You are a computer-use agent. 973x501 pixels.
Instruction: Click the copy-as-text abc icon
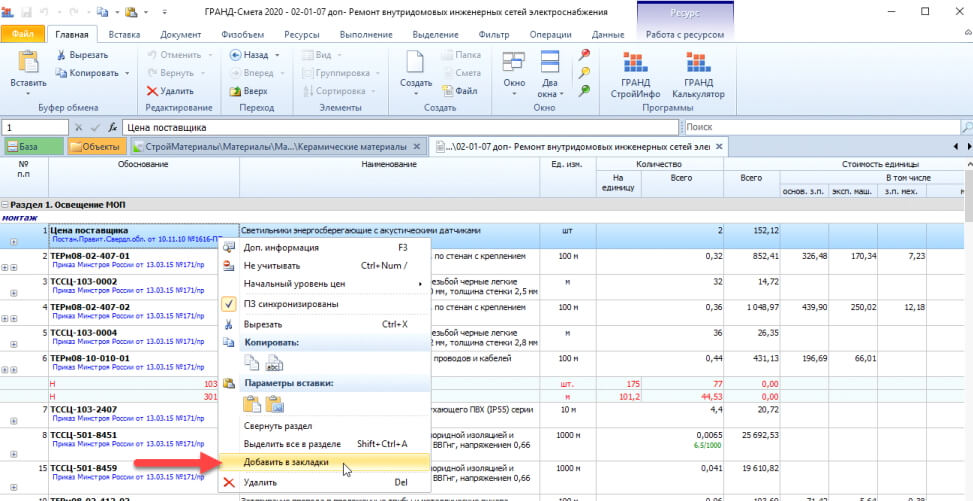(274, 363)
